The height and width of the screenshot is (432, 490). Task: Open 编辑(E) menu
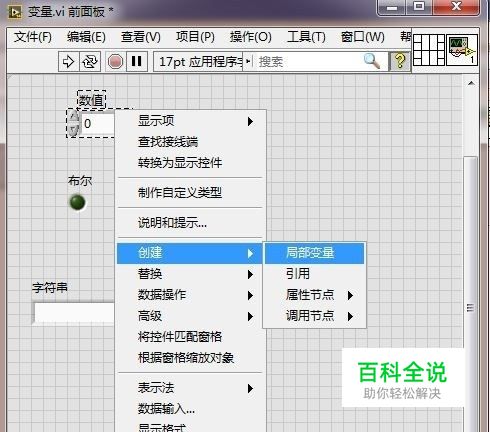click(86, 37)
